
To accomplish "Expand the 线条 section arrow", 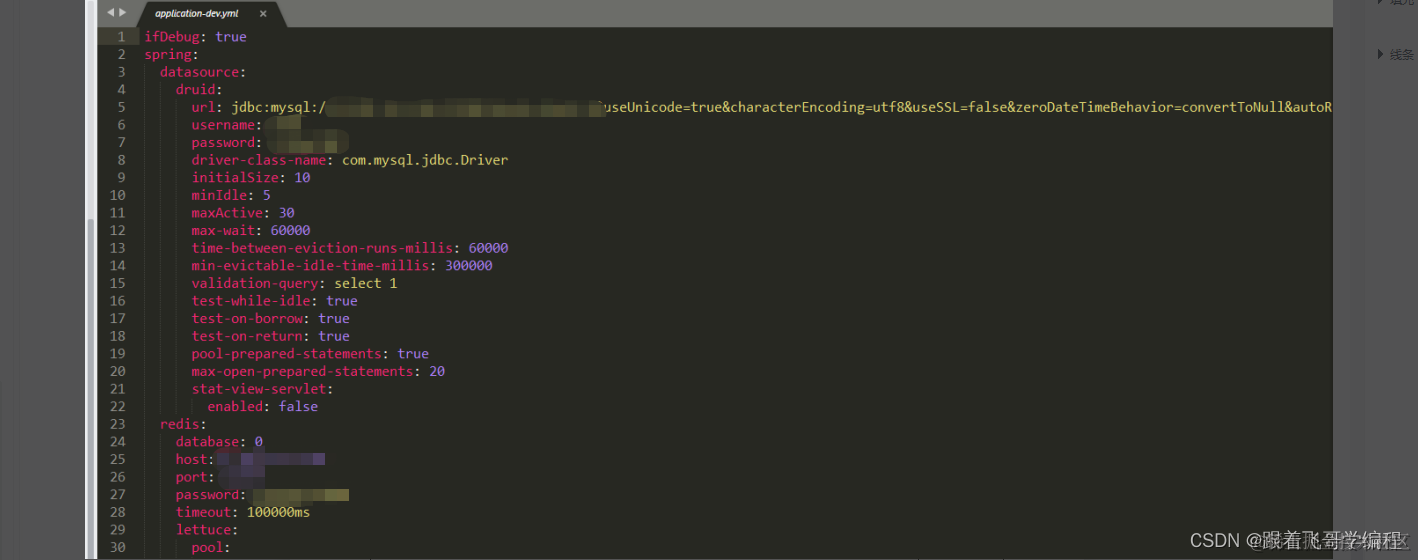I will 1381,54.
